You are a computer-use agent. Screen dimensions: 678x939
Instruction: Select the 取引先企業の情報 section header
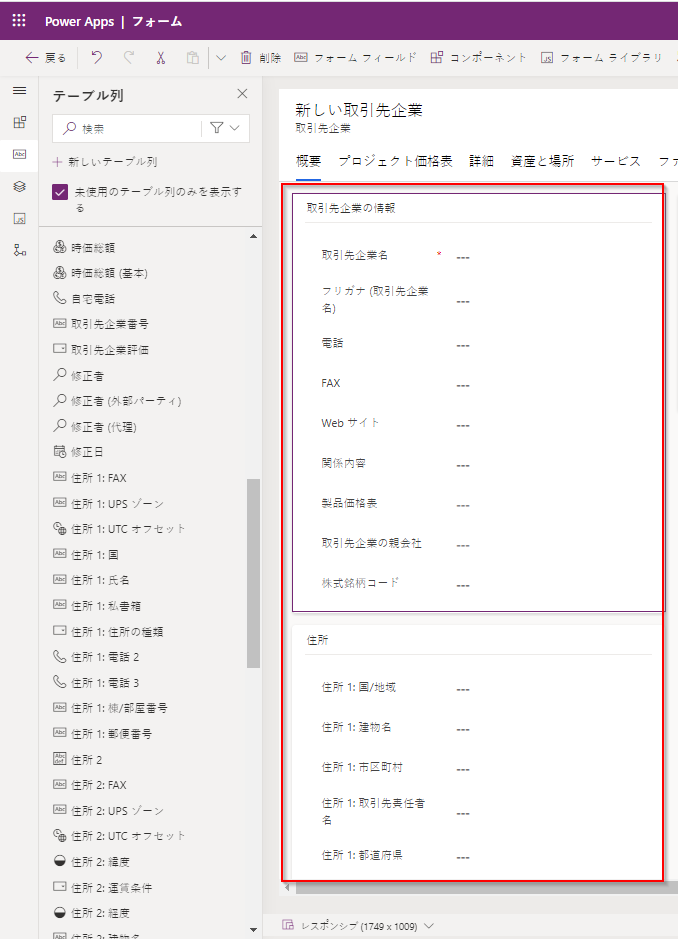pyautogui.click(x=351, y=208)
